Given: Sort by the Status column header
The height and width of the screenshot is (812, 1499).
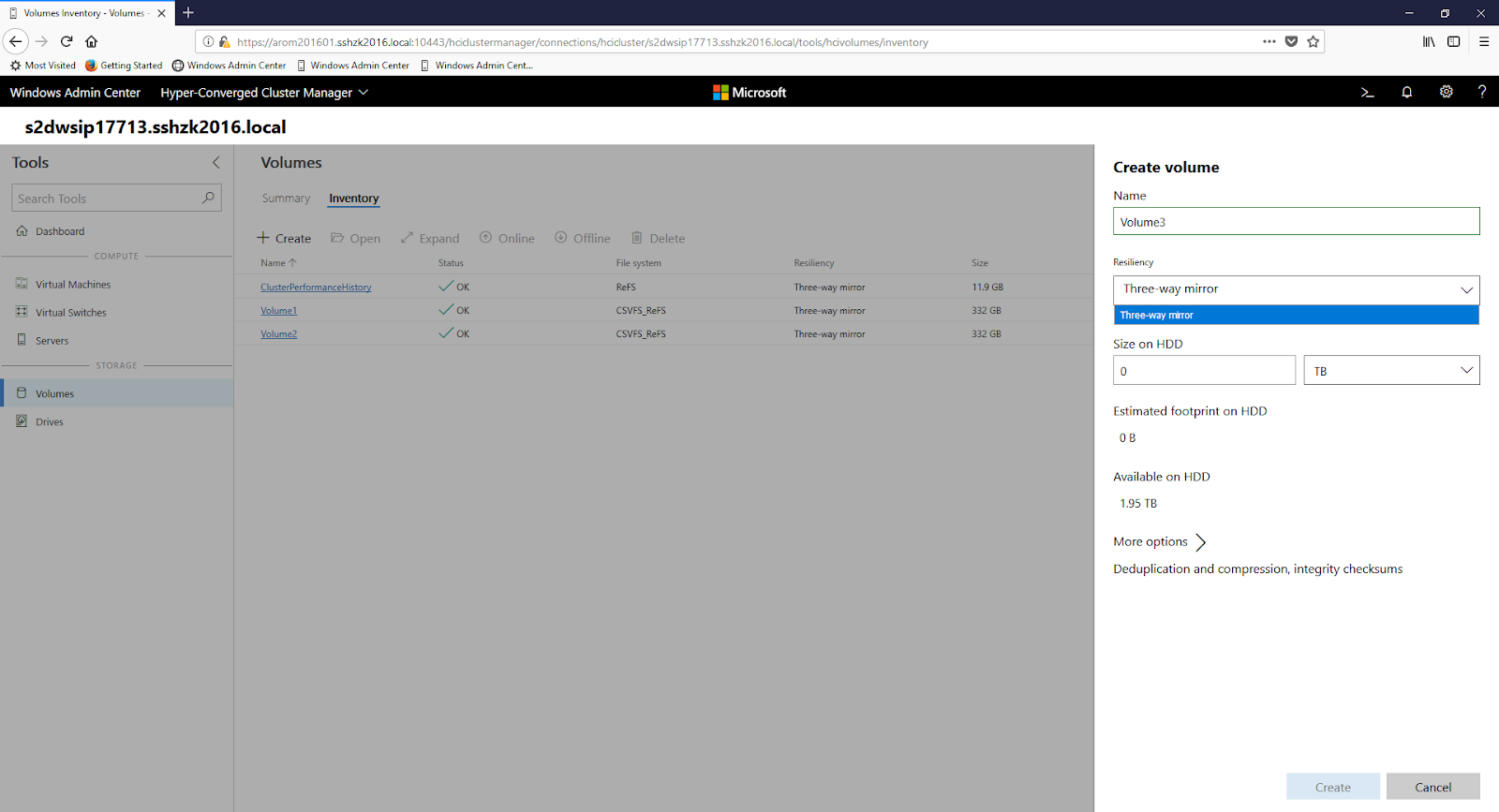Looking at the screenshot, I should [x=451, y=263].
